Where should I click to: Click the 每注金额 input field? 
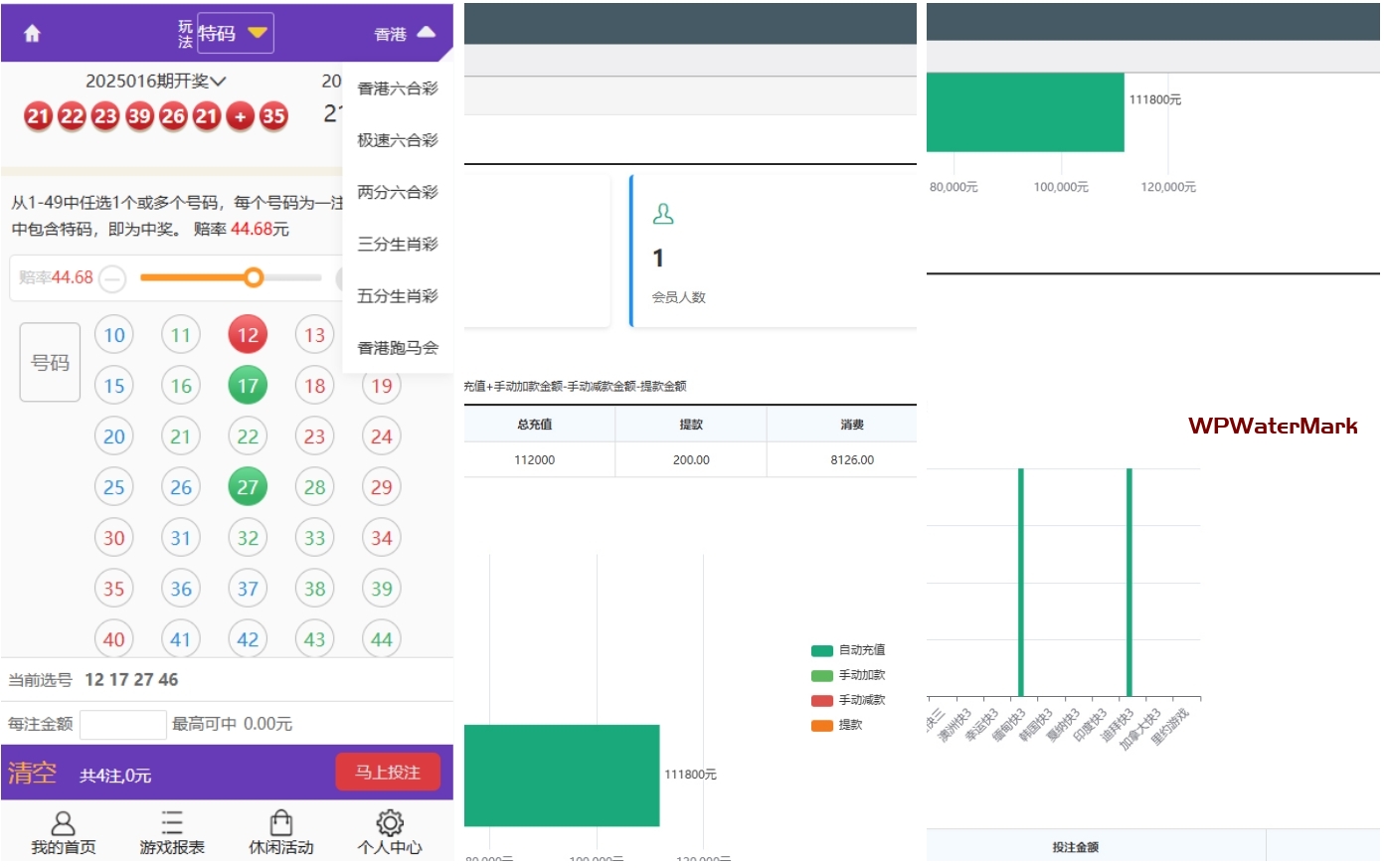click(x=123, y=725)
